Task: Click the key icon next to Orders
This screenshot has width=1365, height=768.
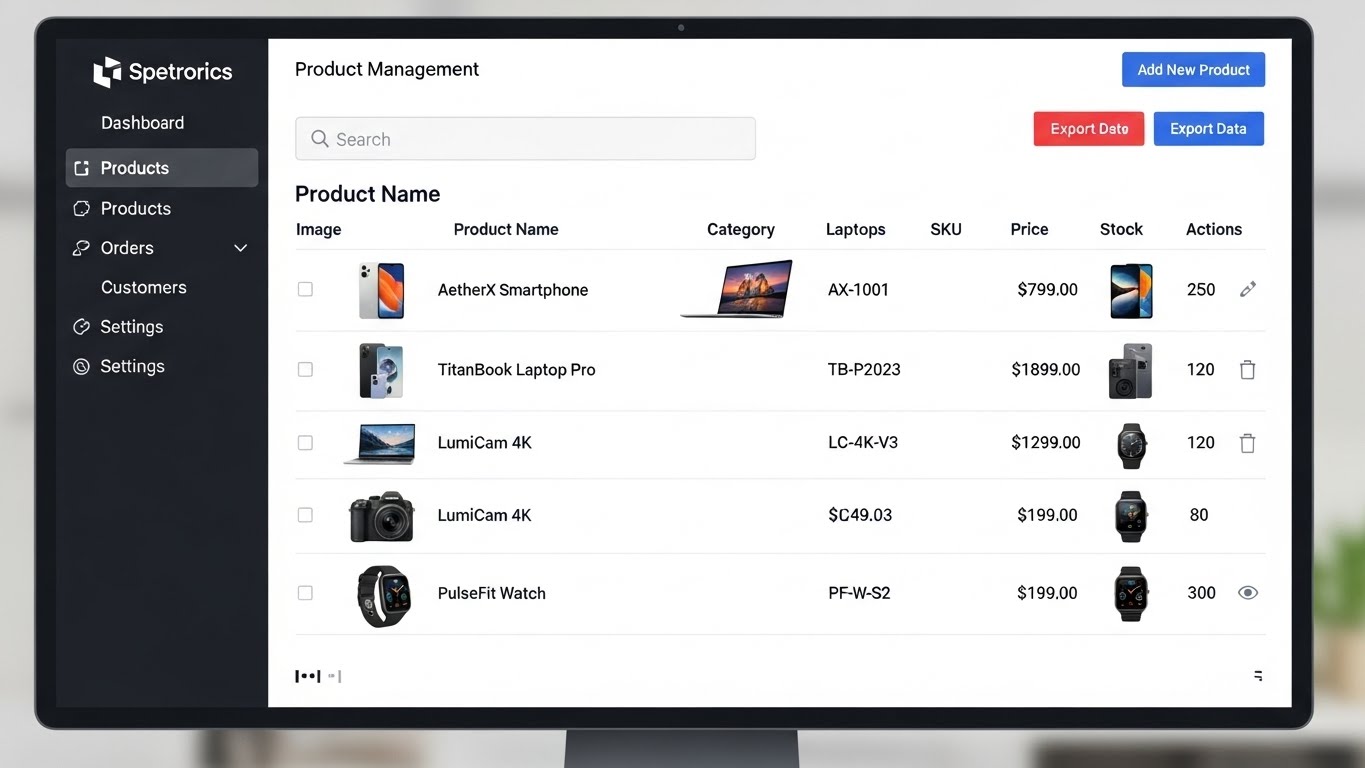Action: tap(82, 248)
